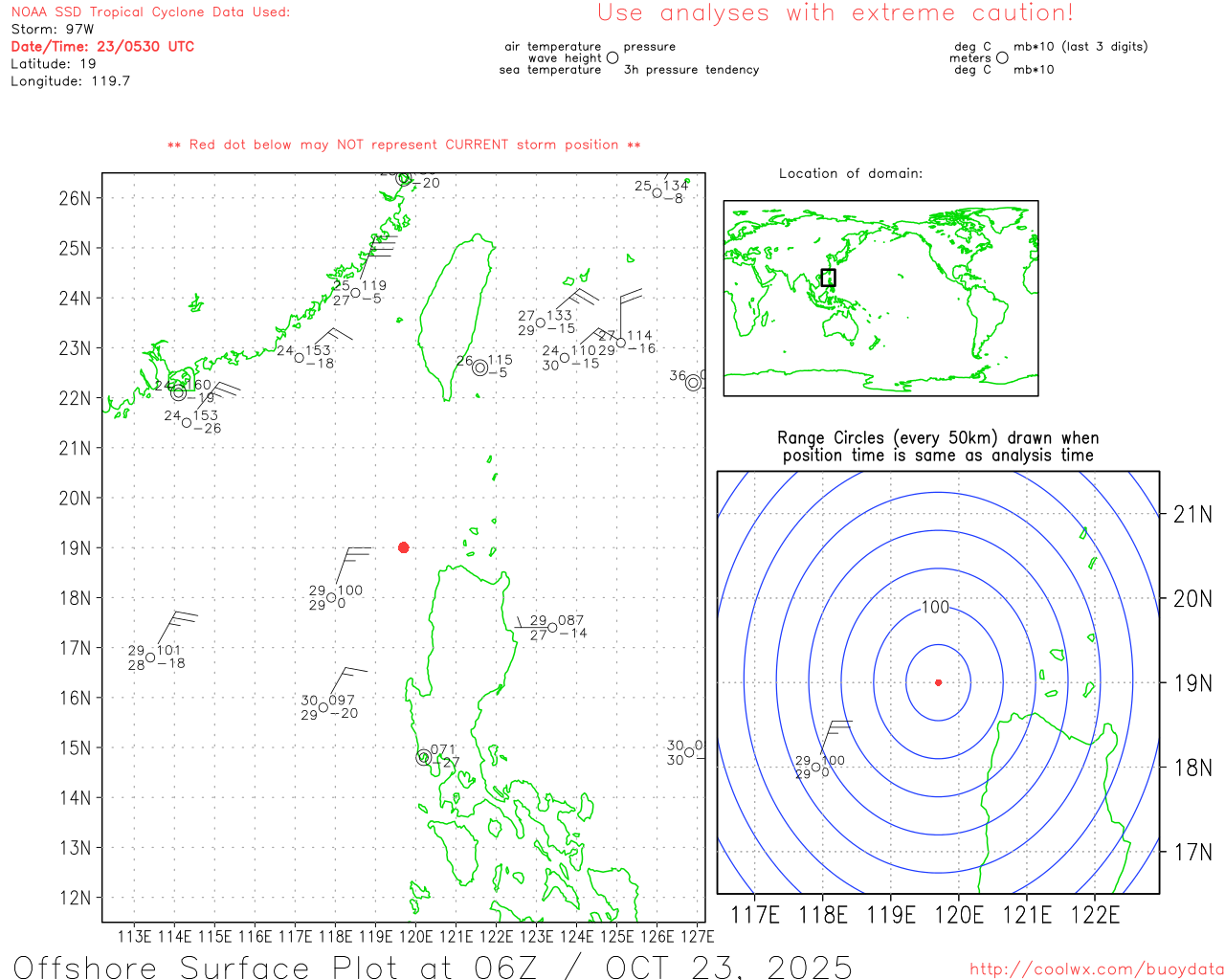Pick station circle labeled 153 and -26
1225x980 pixels.
coord(187,422)
